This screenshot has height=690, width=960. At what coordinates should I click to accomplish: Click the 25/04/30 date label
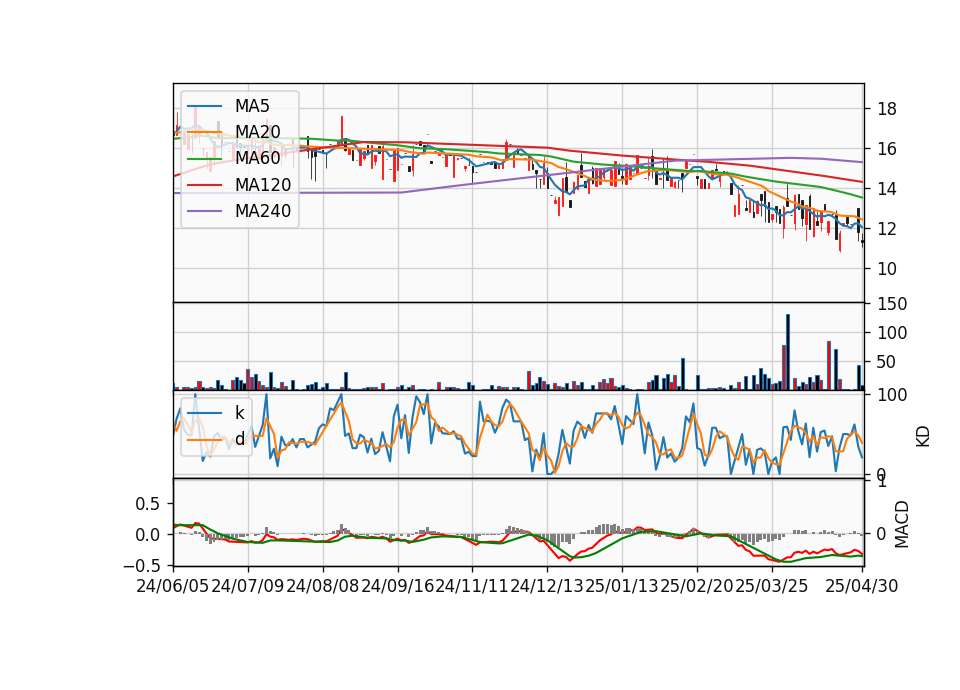pyautogui.click(x=861, y=586)
